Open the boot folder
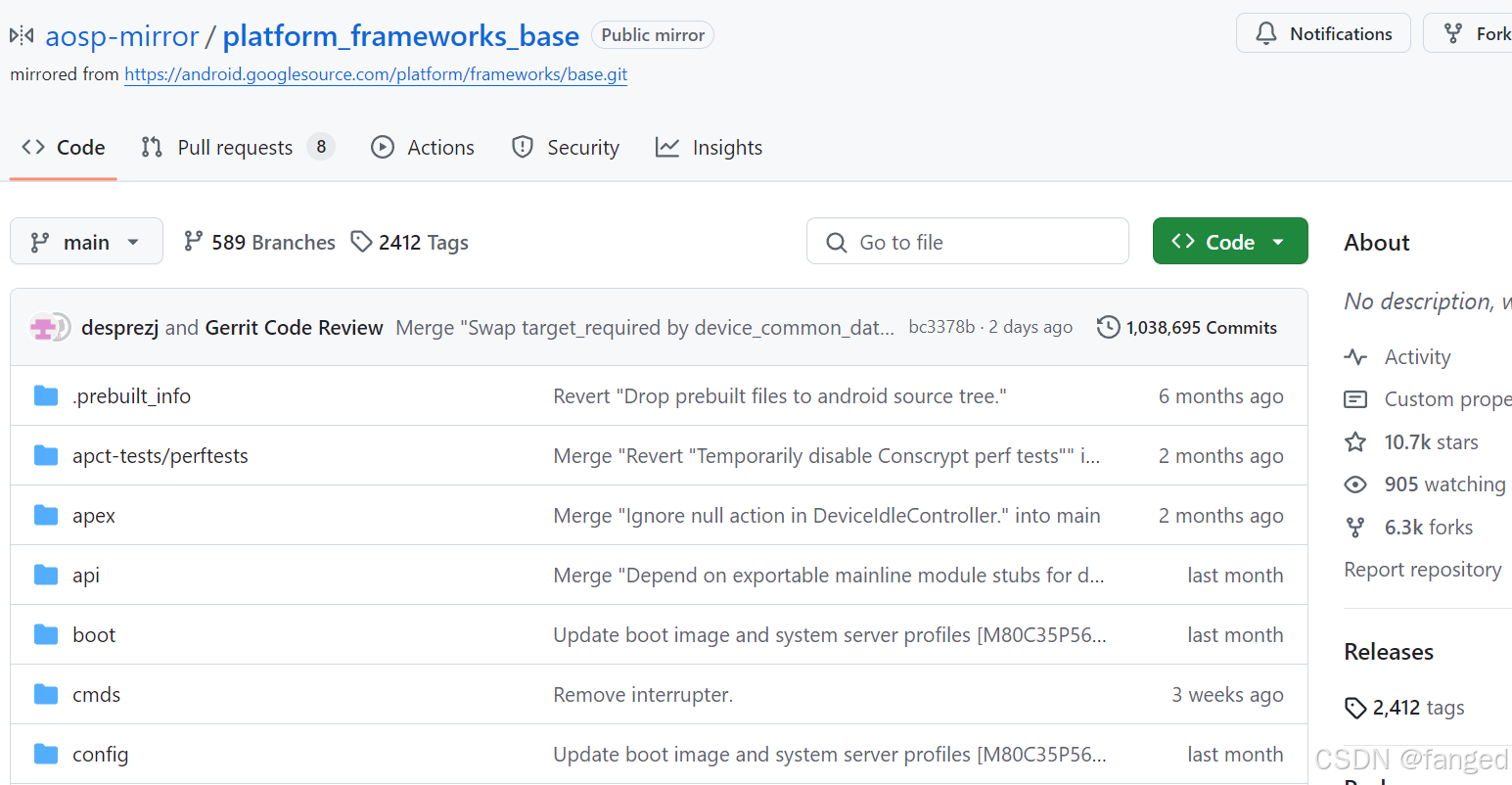This screenshot has width=1512, height=785. [94, 635]
